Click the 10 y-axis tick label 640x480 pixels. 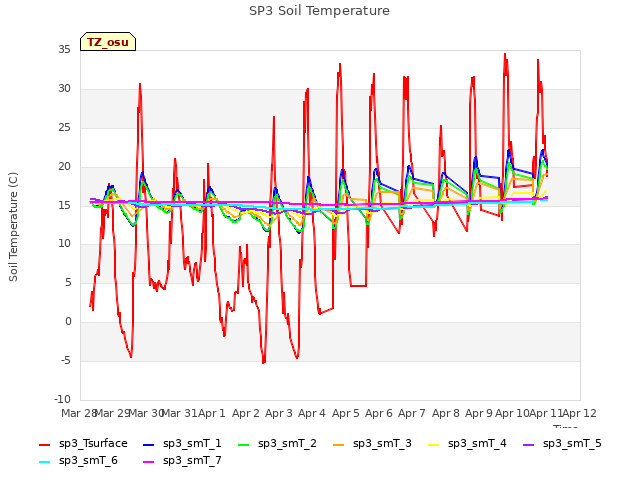click(x=64, y=244)
